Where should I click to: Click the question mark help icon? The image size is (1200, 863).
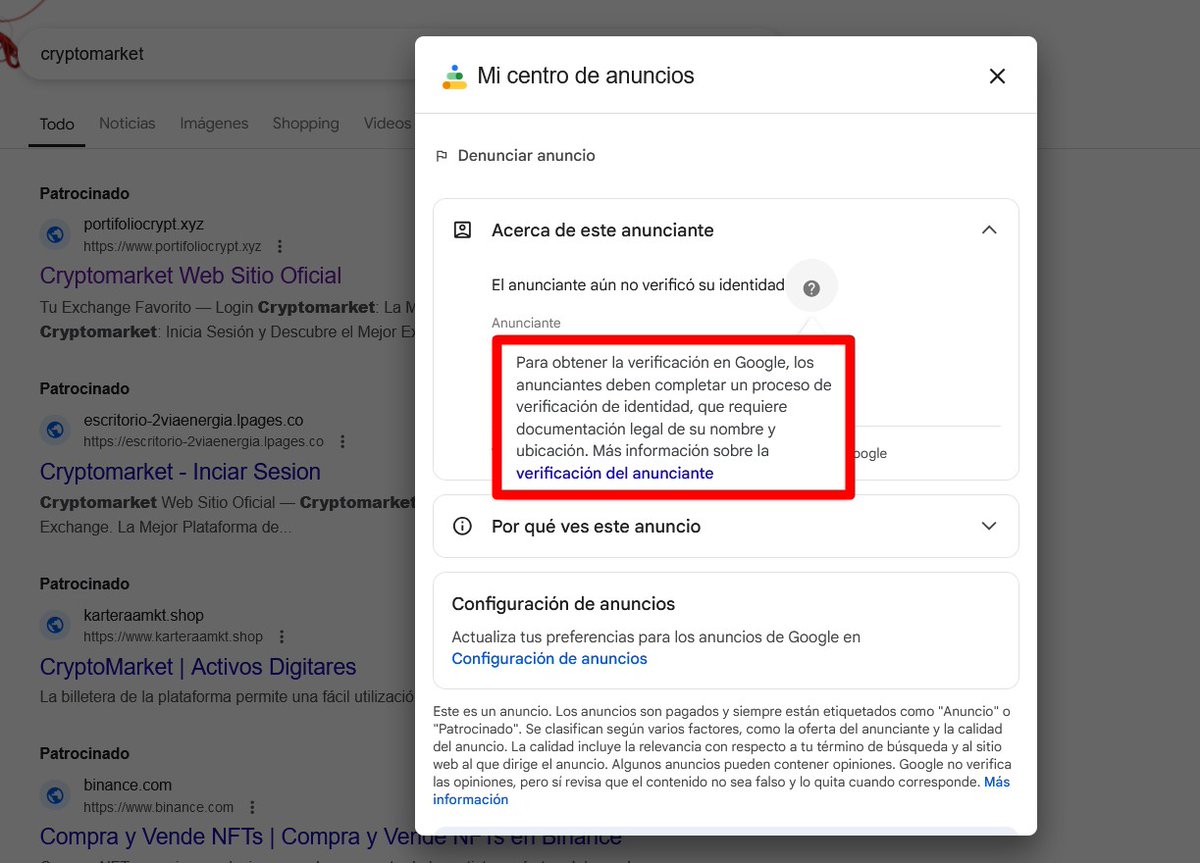[811, 288]
